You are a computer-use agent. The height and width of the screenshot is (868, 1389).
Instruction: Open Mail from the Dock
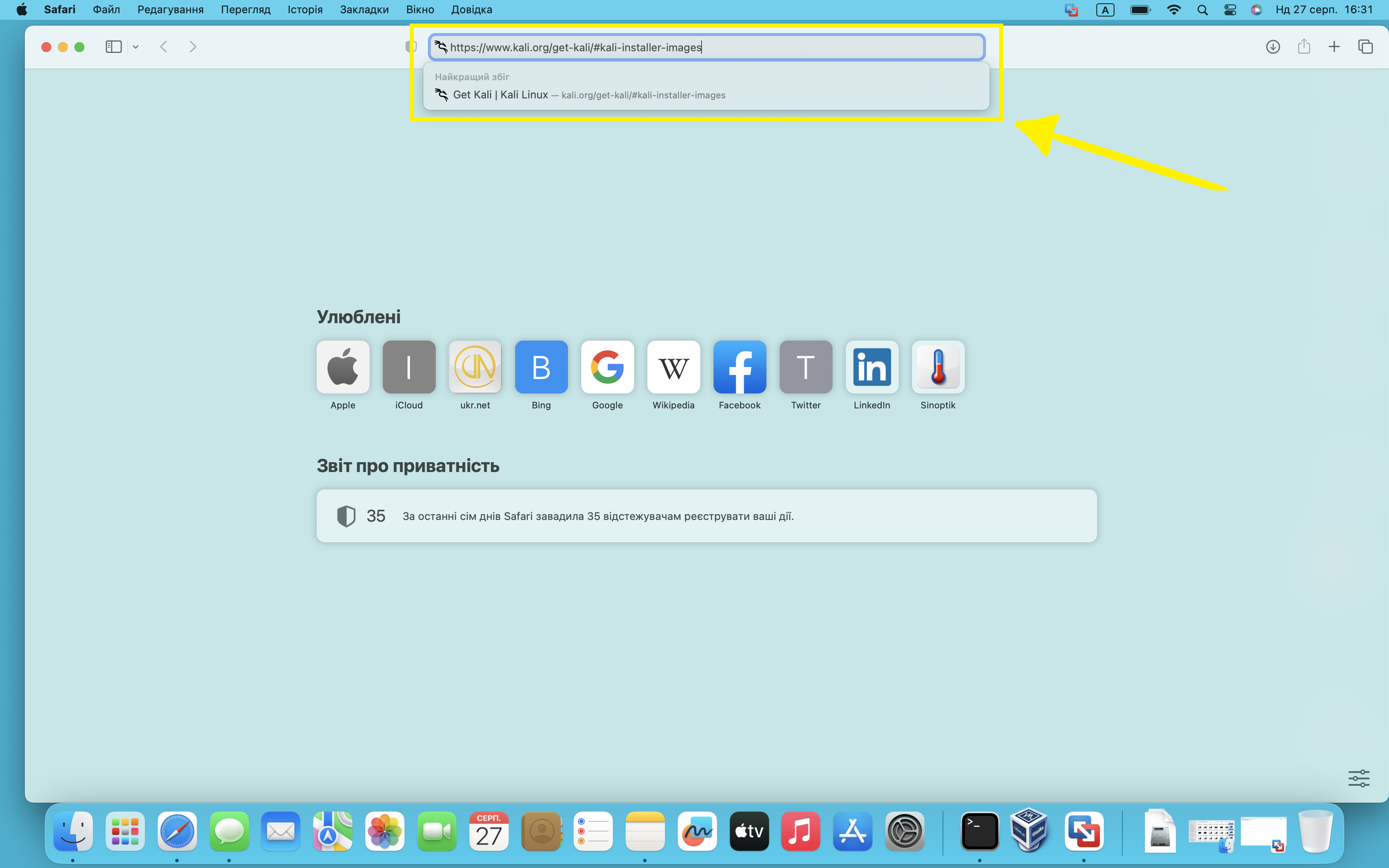281,831
